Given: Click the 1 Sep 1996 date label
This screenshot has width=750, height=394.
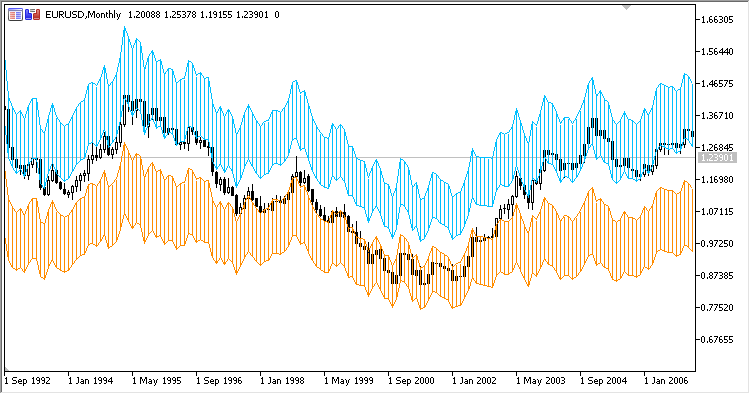Looking at the screenshot, I should click(x=219, y=381).
